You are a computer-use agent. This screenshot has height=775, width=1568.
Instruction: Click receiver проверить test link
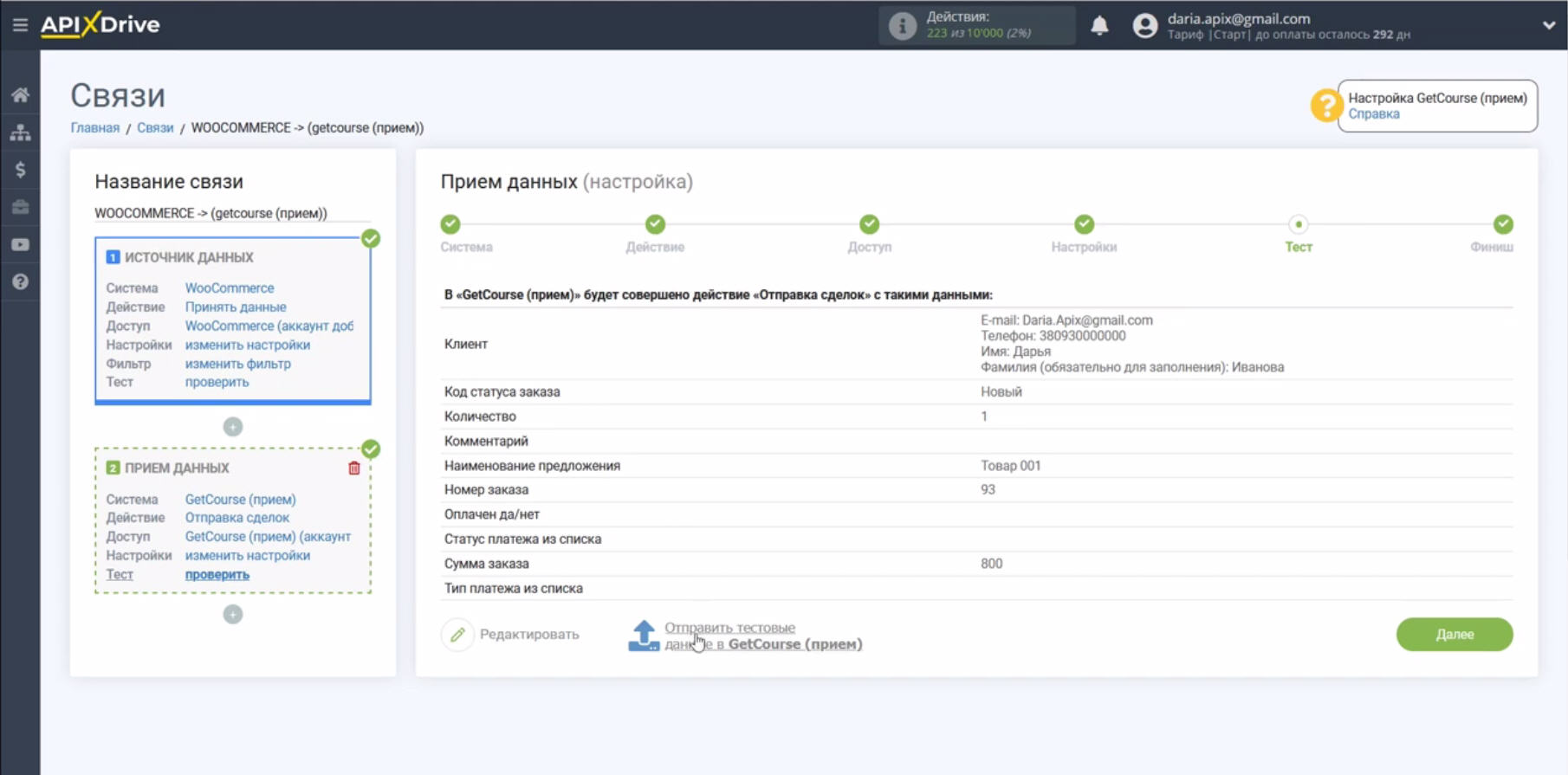pyautogui.click(x=217, y=575)
